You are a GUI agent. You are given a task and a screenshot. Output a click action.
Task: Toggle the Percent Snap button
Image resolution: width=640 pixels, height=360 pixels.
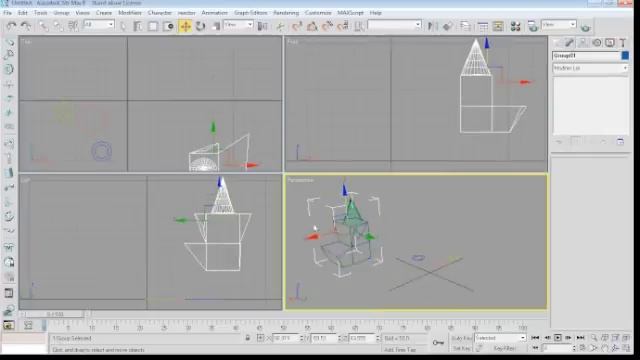[327, 27]
